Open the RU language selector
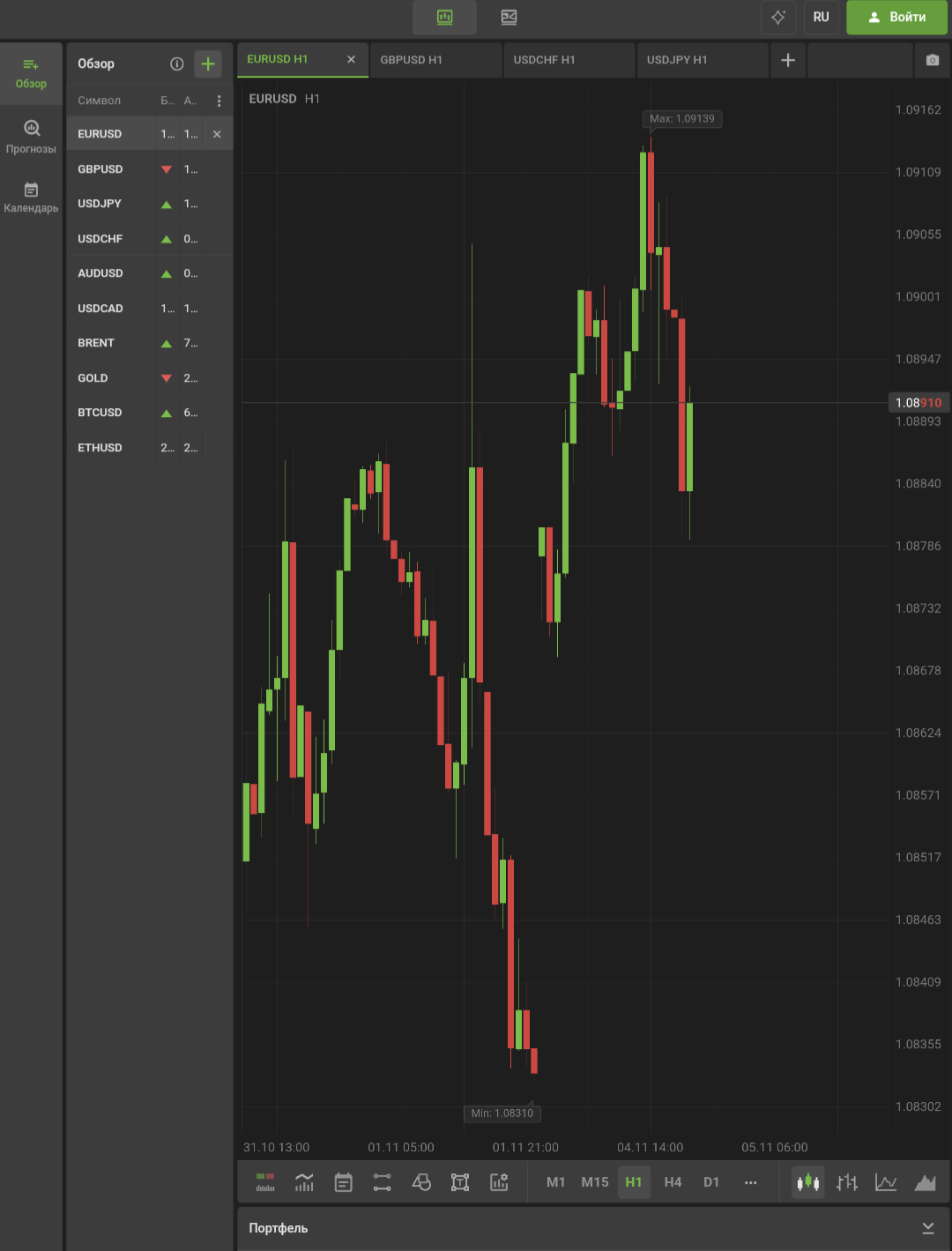Image resolution: width=952 pixels, height=1251 pixels. [821, 17]
